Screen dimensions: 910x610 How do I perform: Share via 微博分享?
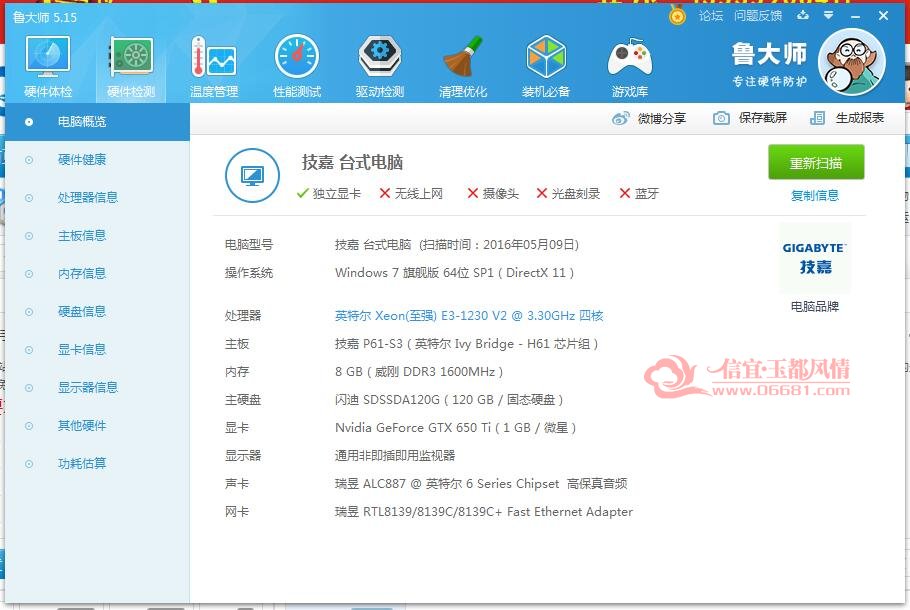pos(649,118)
